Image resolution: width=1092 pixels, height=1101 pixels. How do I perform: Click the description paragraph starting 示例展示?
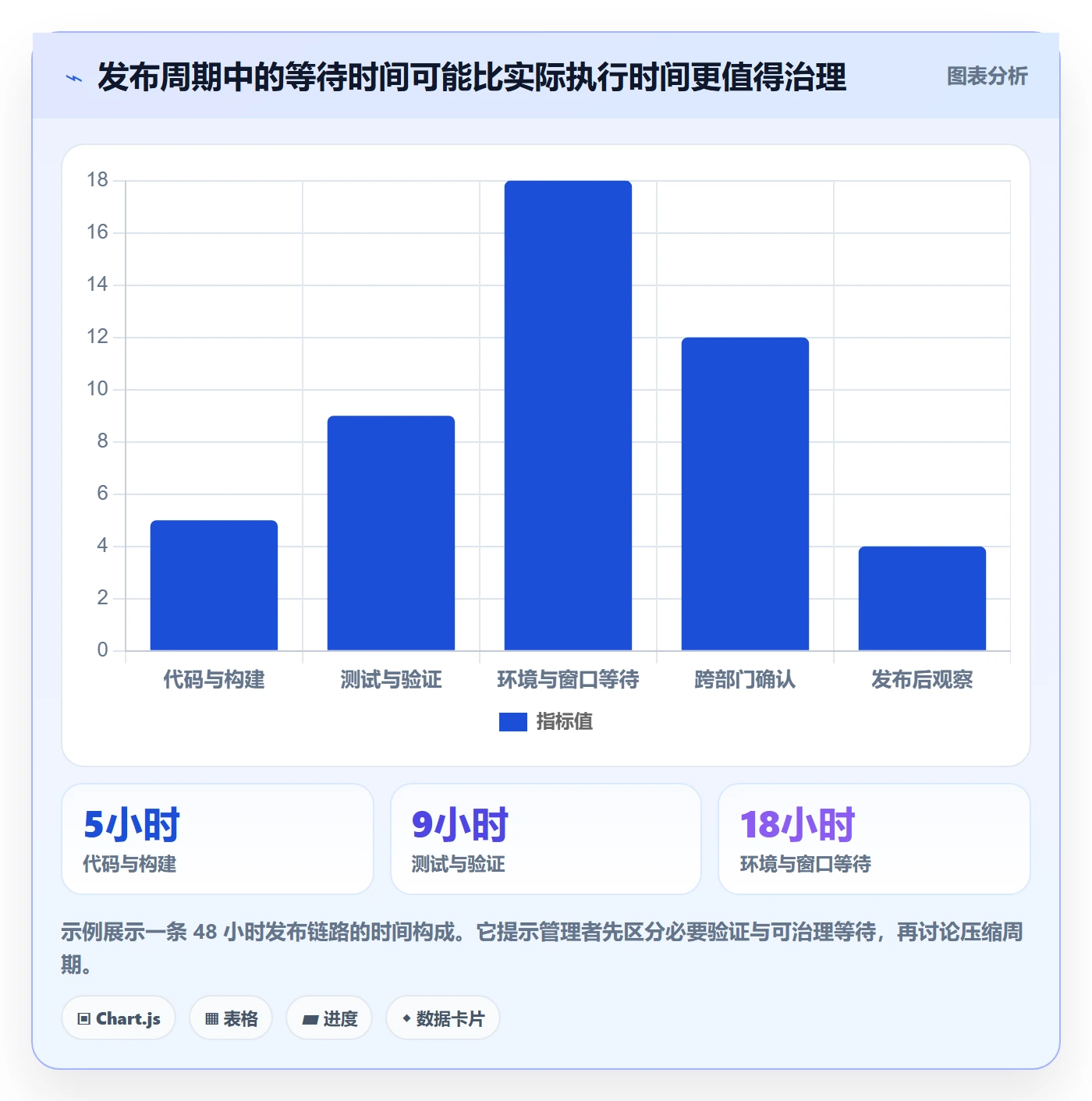point(542,948)
